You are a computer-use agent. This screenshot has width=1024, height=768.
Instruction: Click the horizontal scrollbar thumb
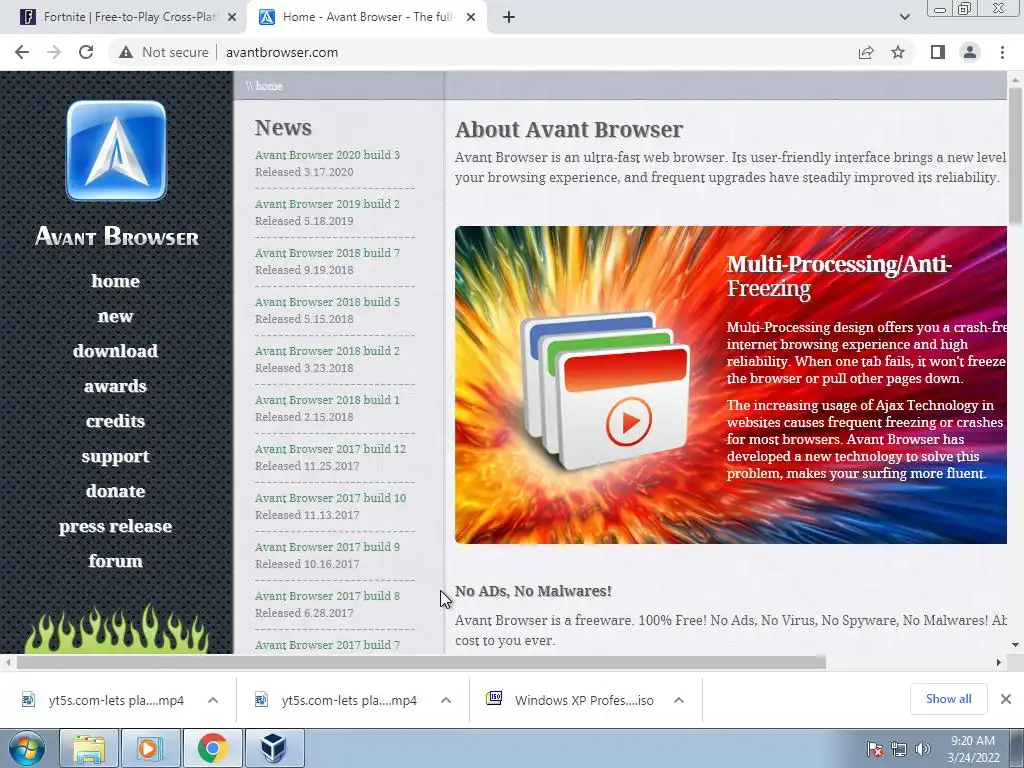[x=421, y=663]
